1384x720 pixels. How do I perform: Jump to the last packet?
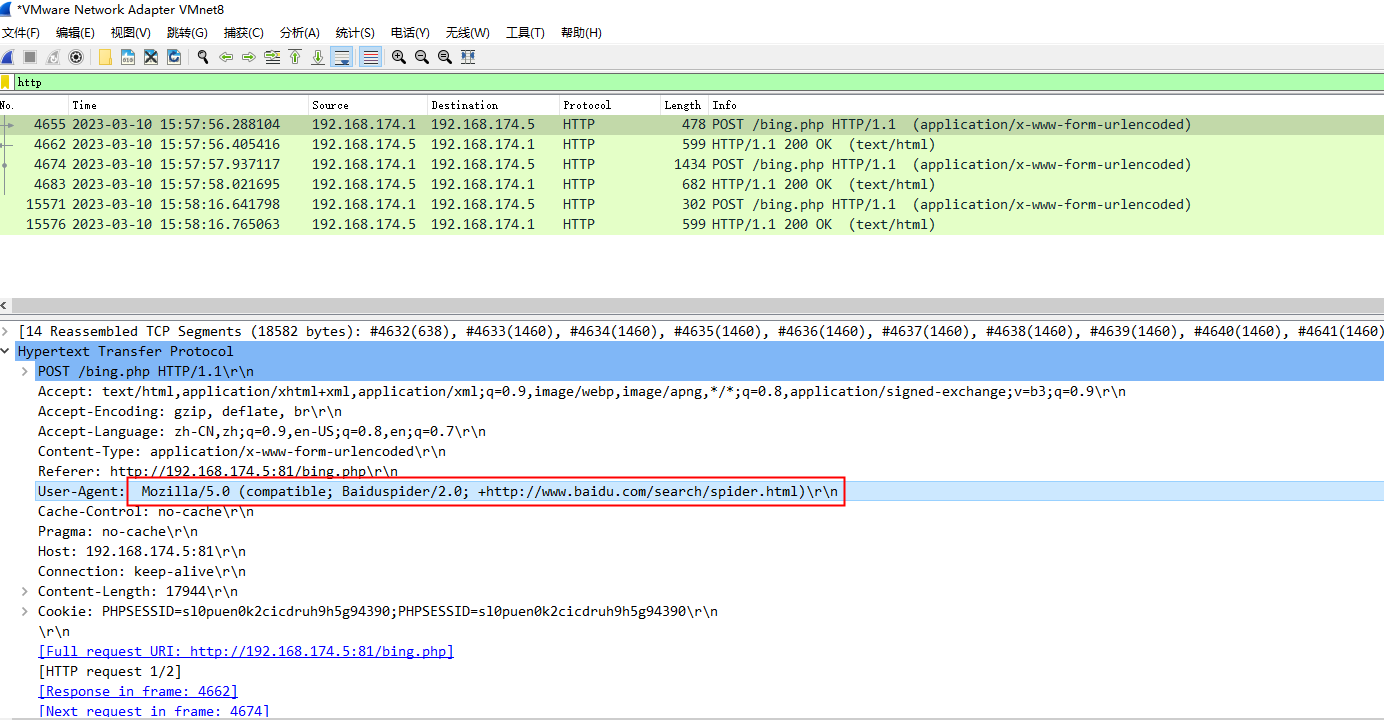pos(318,57)
